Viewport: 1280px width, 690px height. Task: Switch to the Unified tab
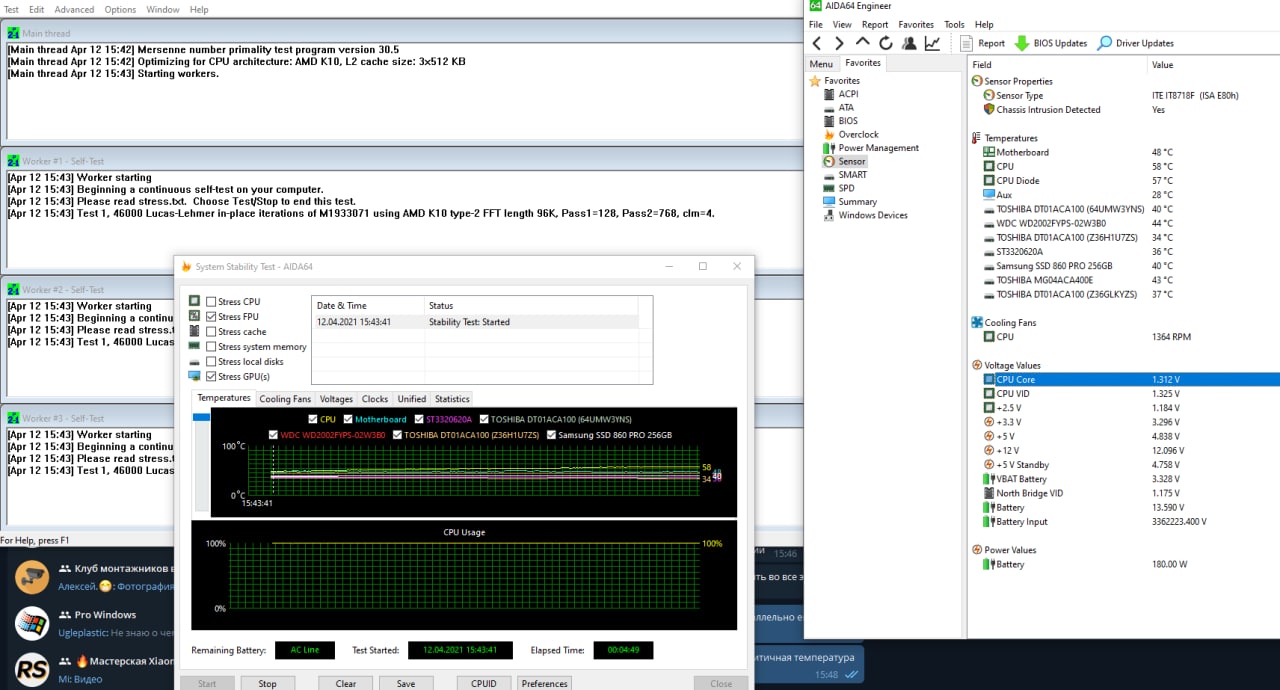(x=412, y=399)
